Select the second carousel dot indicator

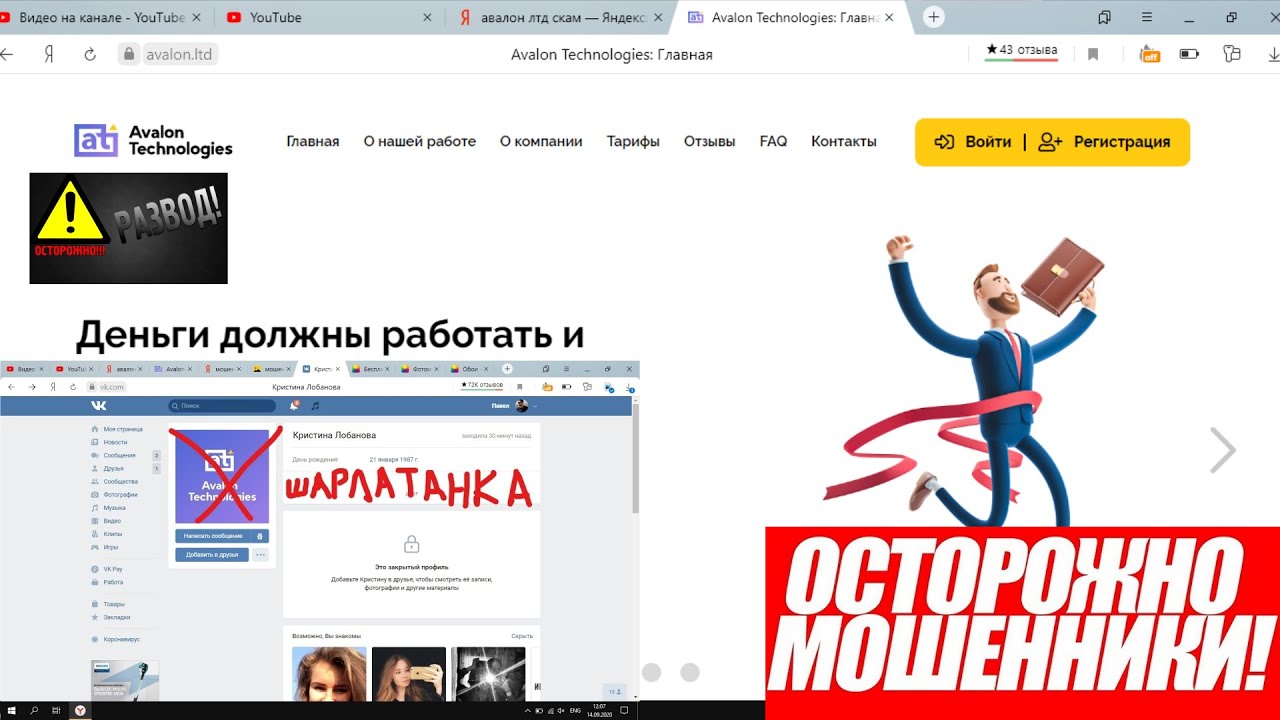689,673
